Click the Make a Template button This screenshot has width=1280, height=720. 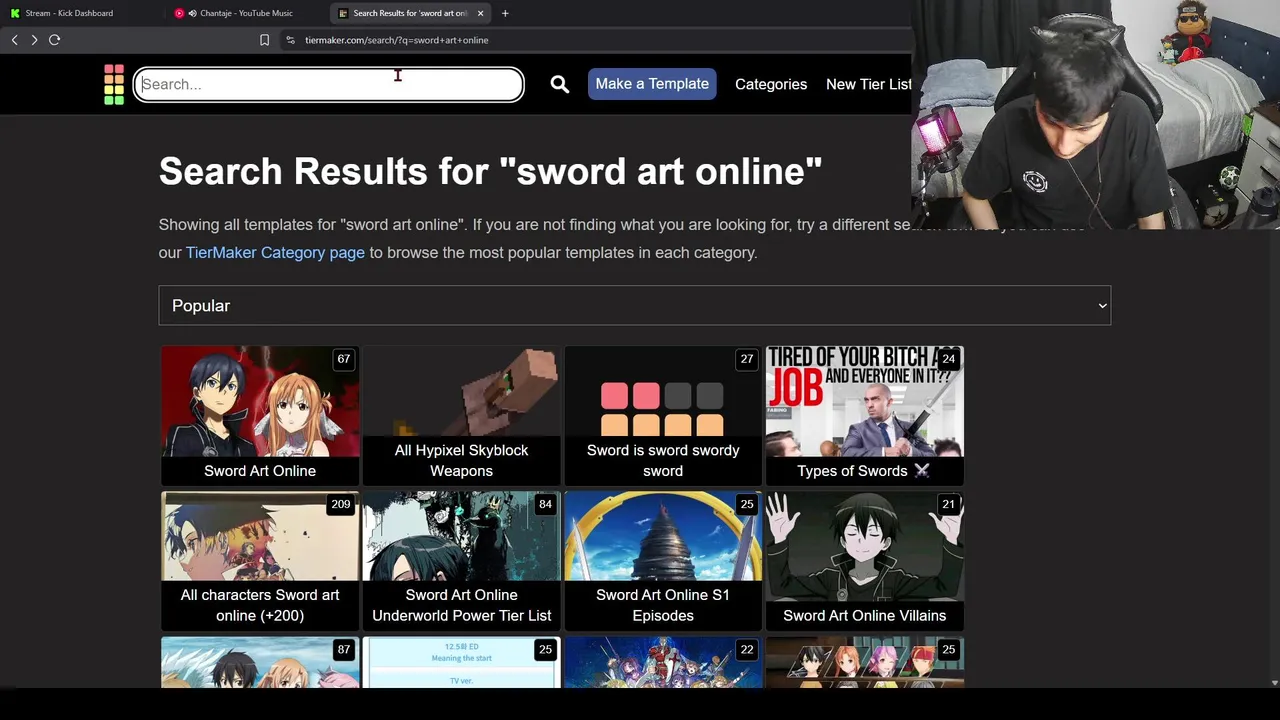point(652,84)
